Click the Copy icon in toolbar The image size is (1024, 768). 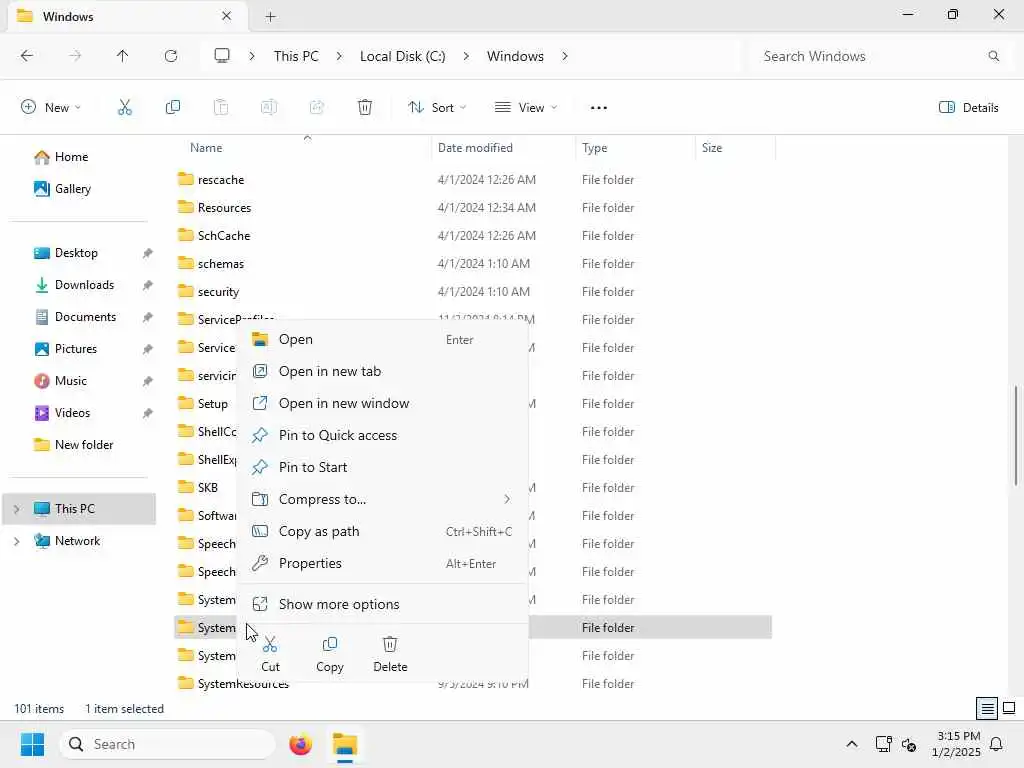[x=173, y=108]
